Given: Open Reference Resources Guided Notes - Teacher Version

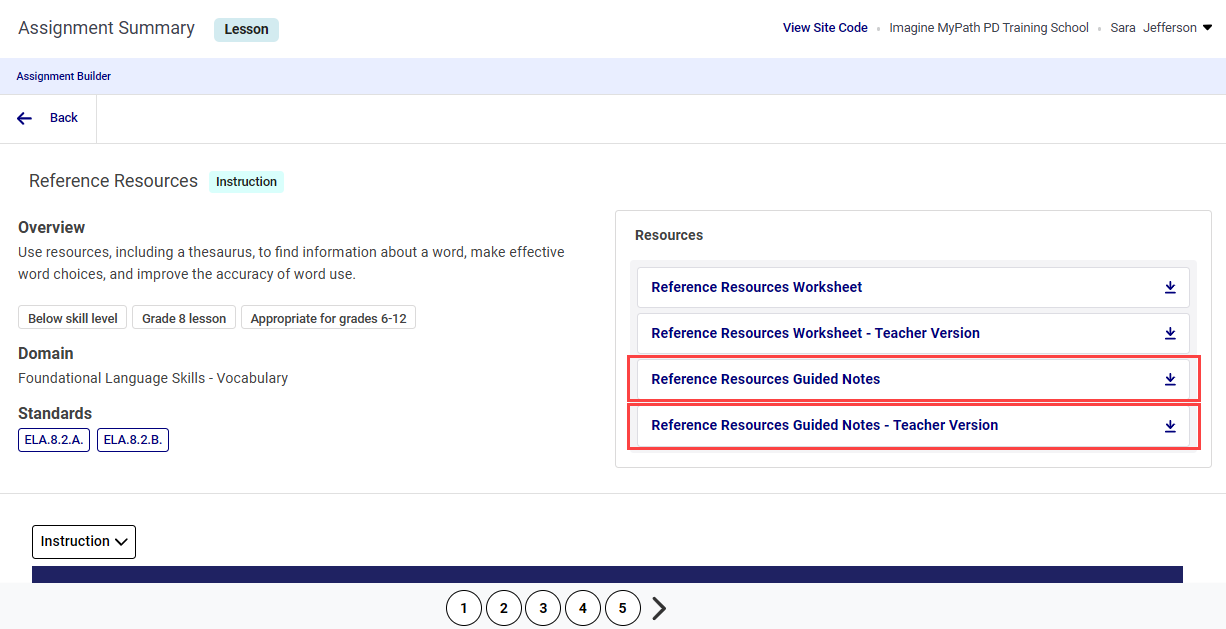Looking at the screenshot, I should coord(824,425).
